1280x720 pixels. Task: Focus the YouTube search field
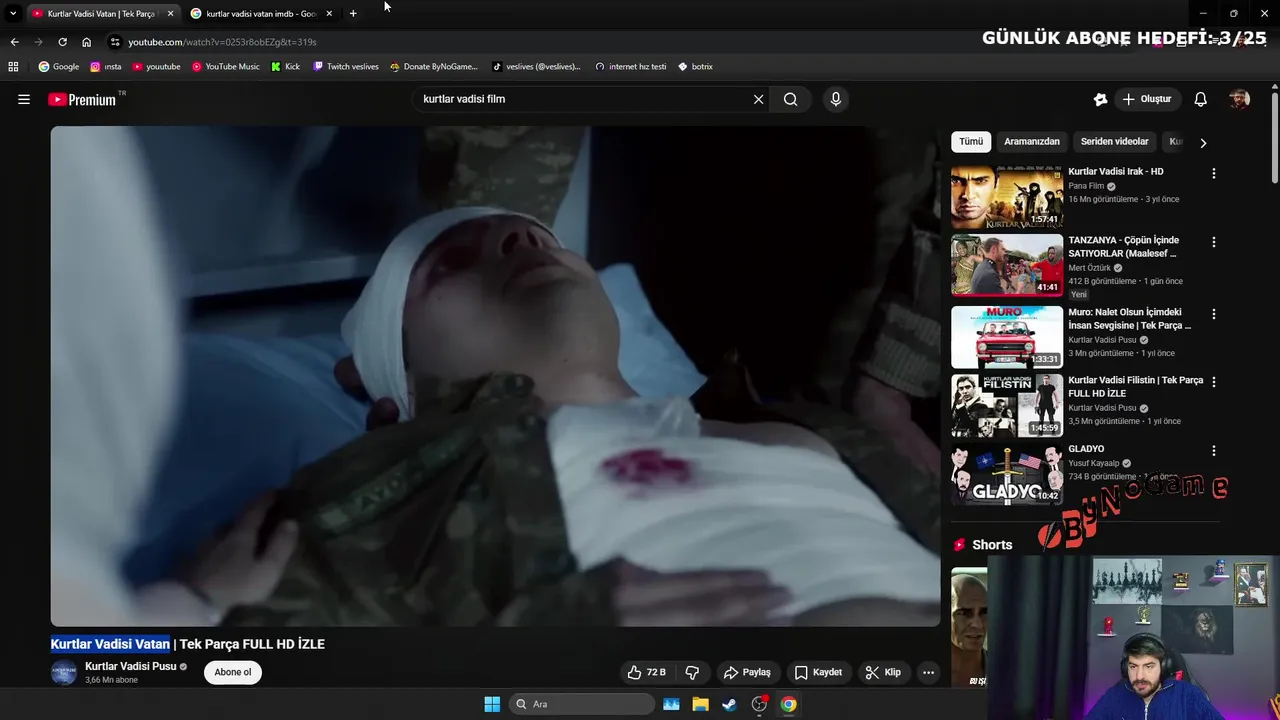pos(584,99)
